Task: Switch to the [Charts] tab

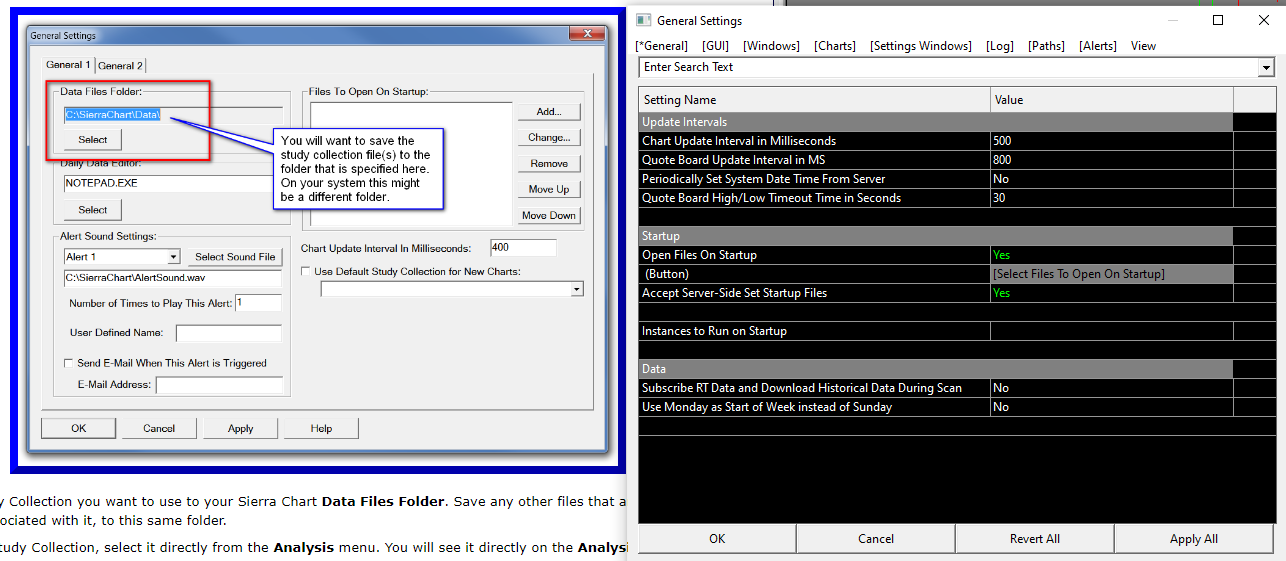Action: (x=835, y=46)
